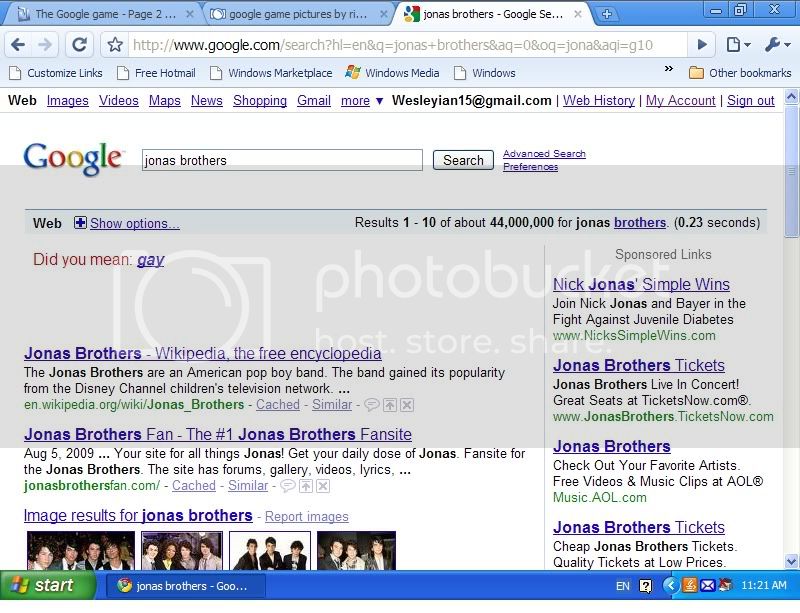The height and width of the screenshot is (613, 800).
Task: Close the 'jonas brothers - Google Search' tab
Action: 578,14
